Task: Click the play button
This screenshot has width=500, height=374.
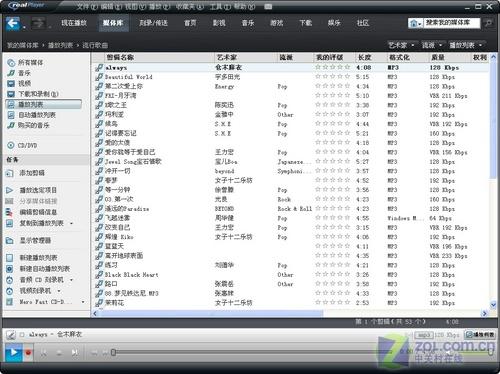Action: [x=14, y=352]
